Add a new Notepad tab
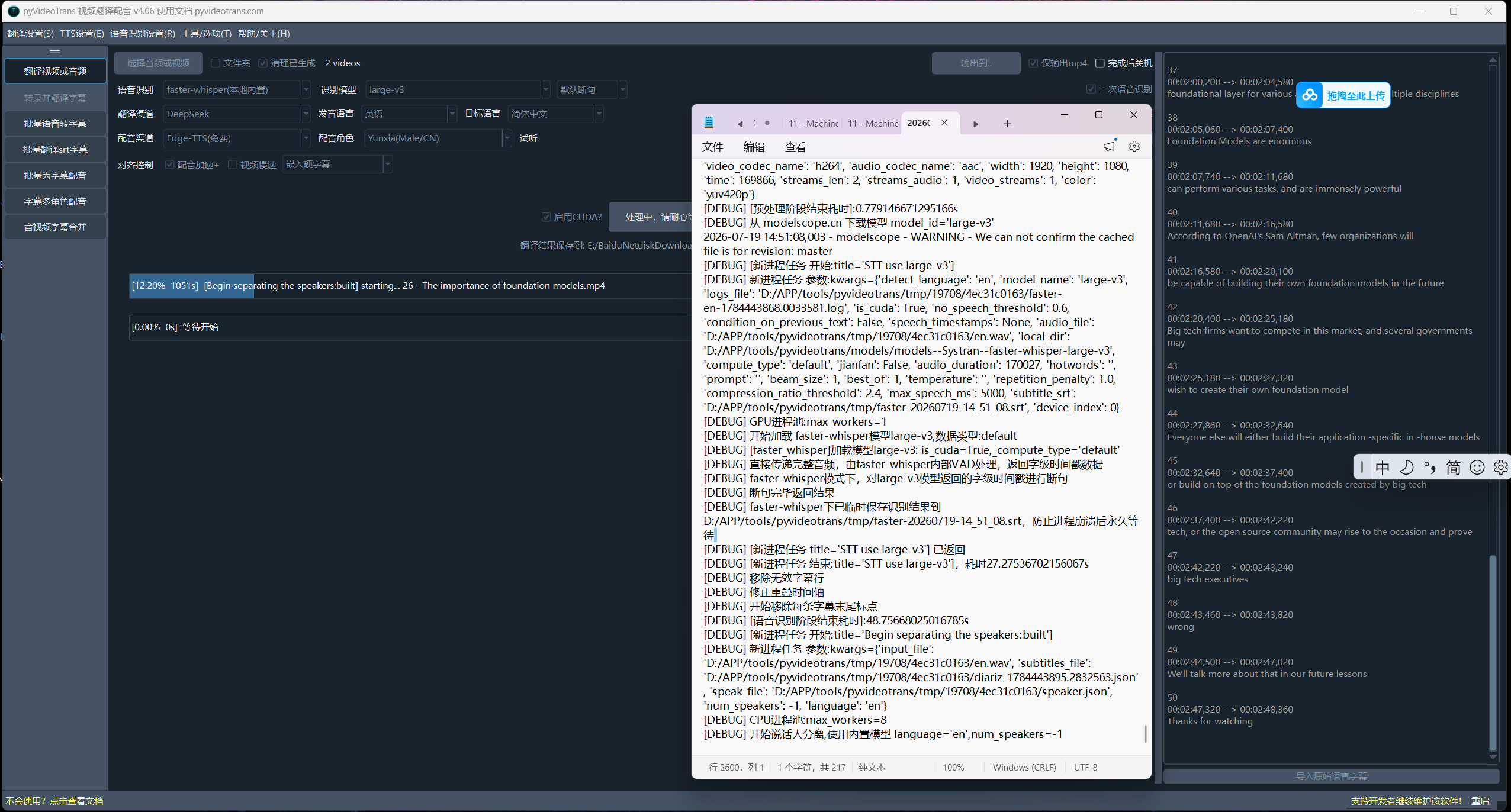This screenshot has height=812, width=1511. (1007, 124)
